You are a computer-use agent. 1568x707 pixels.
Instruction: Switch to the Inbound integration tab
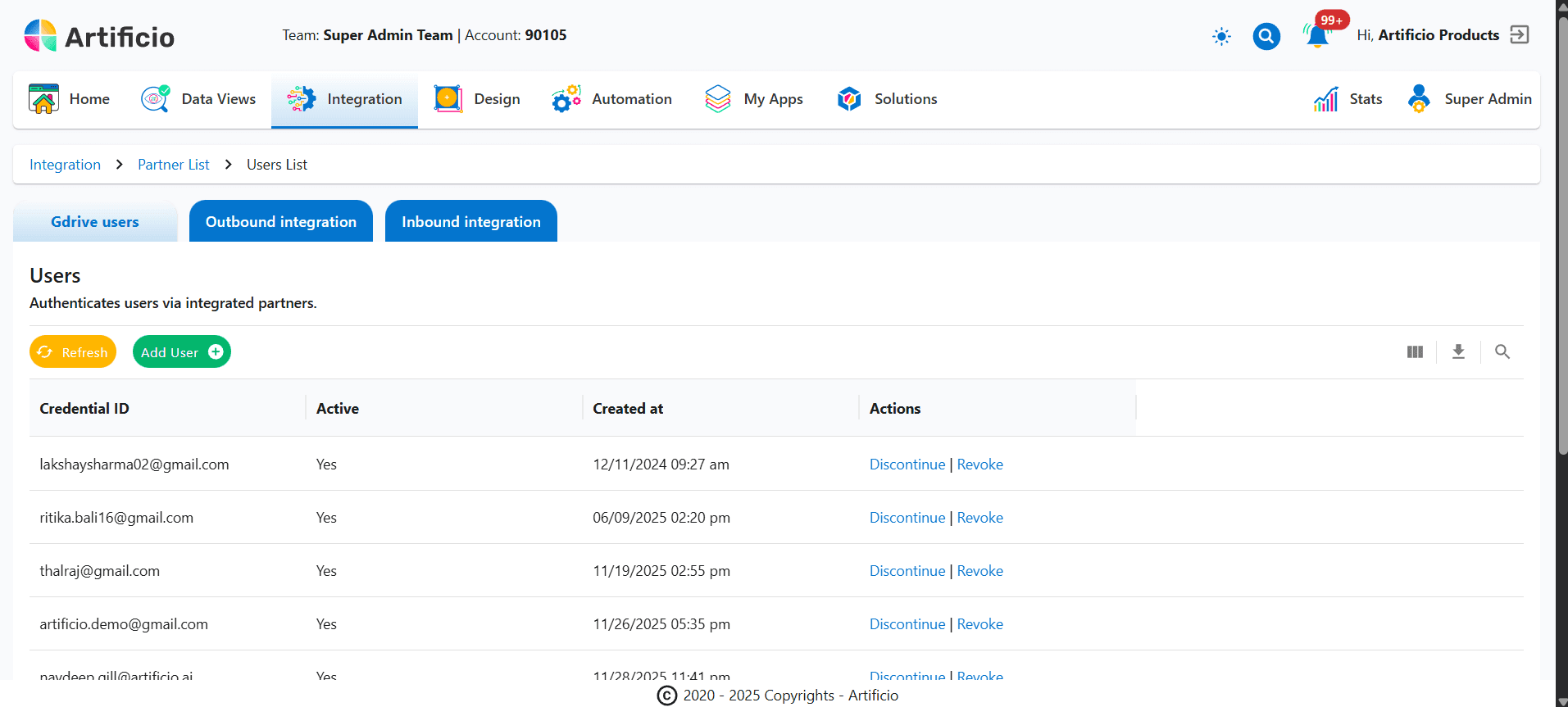(471, 222)
